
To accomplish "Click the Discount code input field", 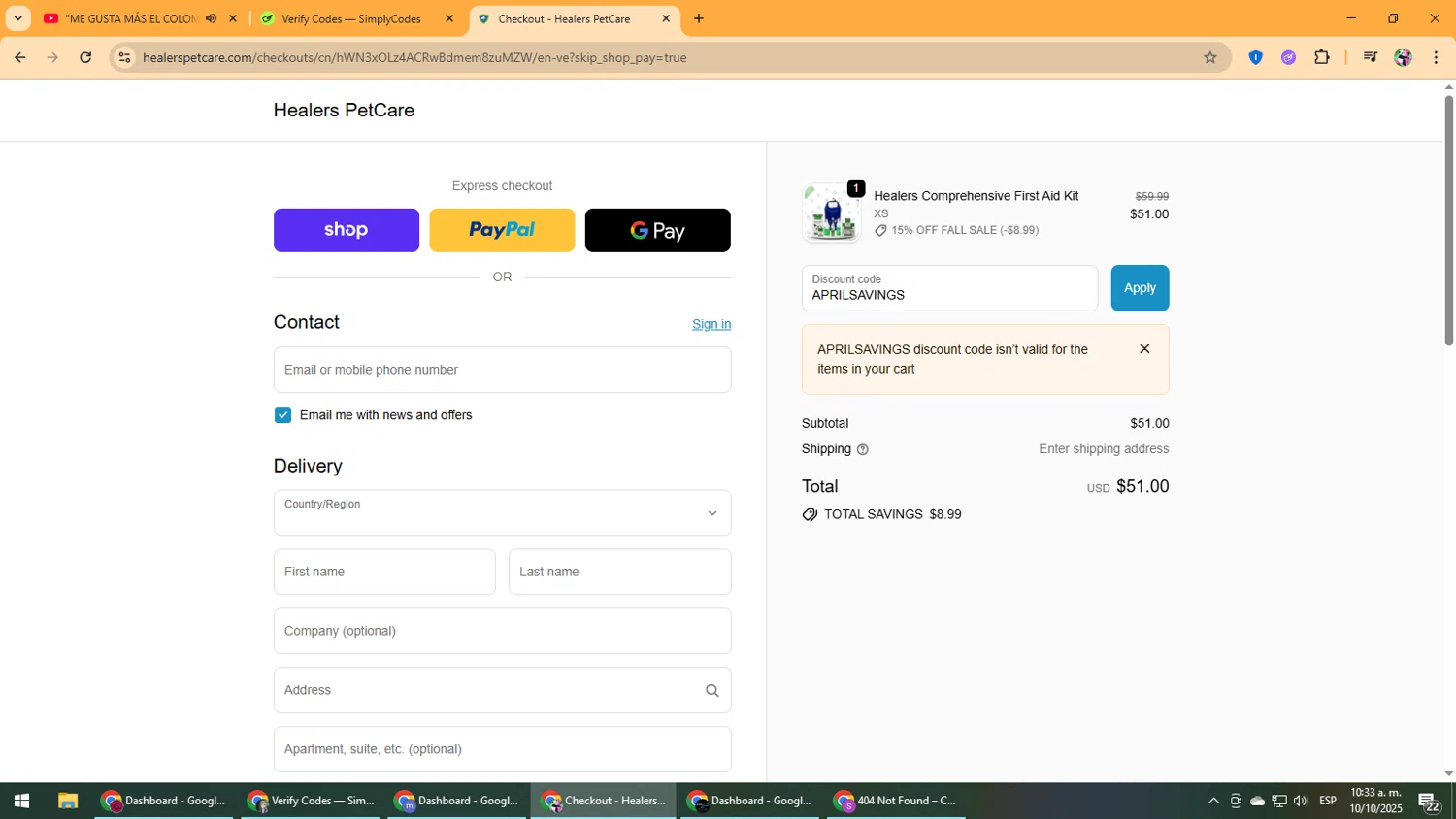I will pyautogui.click(x=949, y=288).
